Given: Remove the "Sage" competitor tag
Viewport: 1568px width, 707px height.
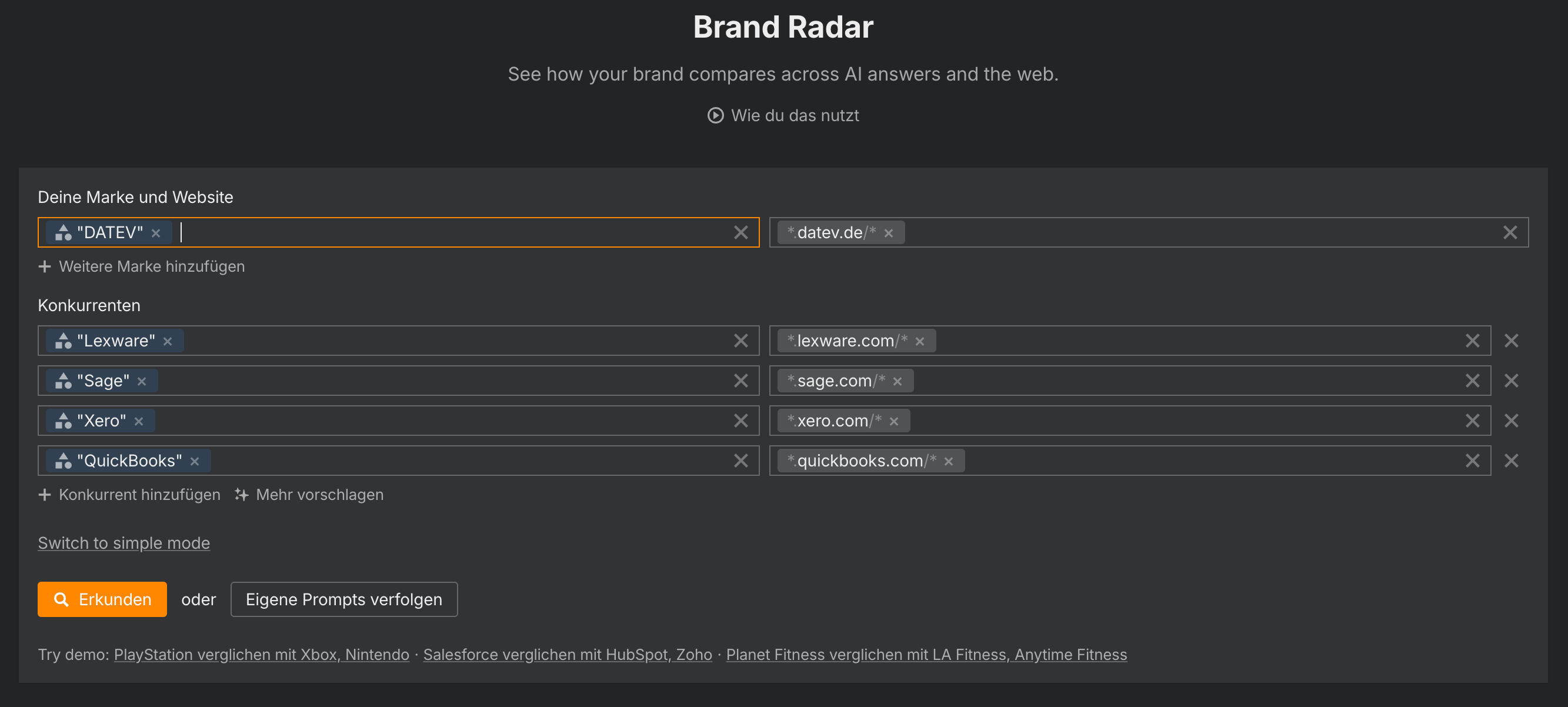Looking at the screenshot, I should tap(142, 382).
